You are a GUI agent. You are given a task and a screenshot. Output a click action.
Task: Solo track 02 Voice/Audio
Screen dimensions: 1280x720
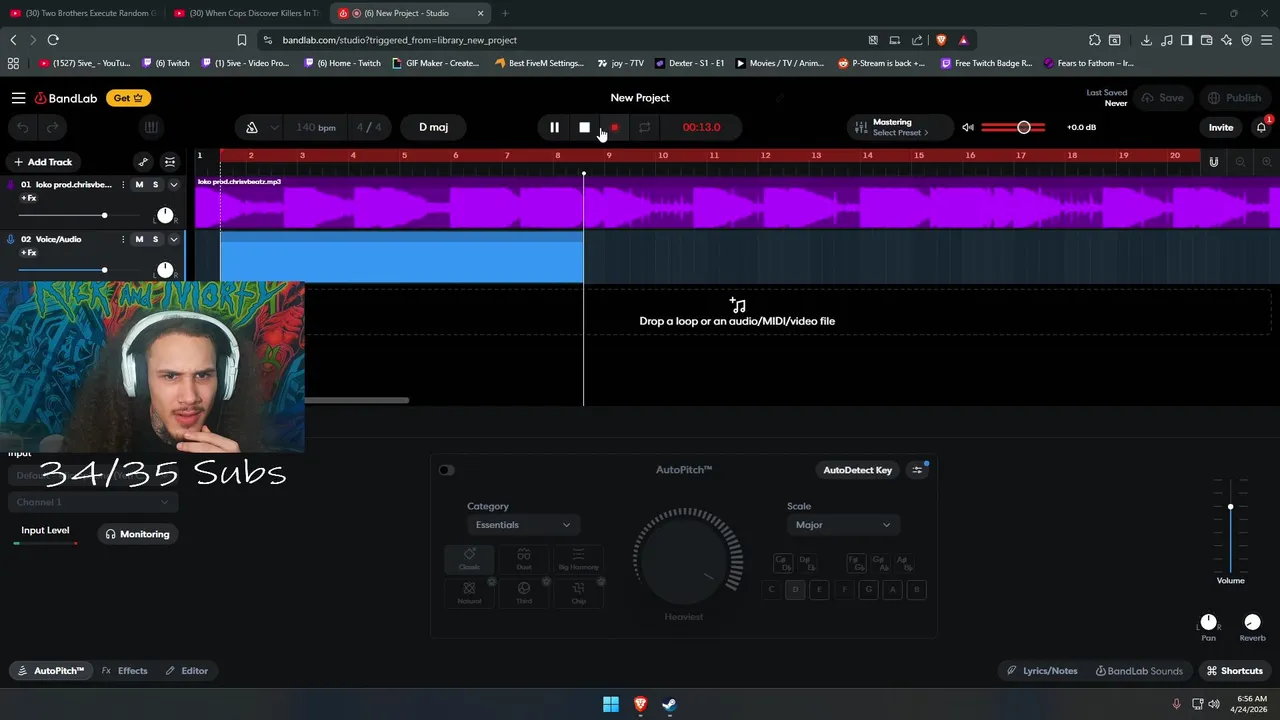pos(155,239)
